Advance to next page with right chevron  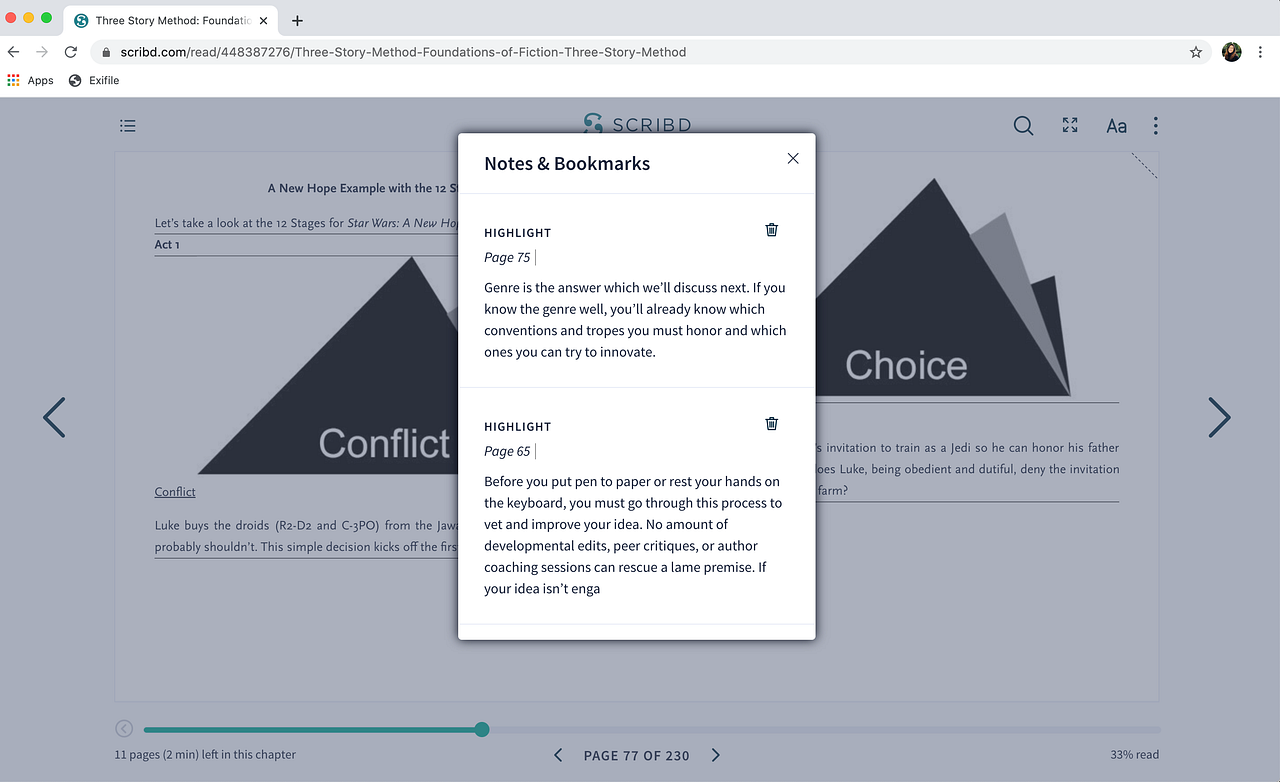(1219, 417)
